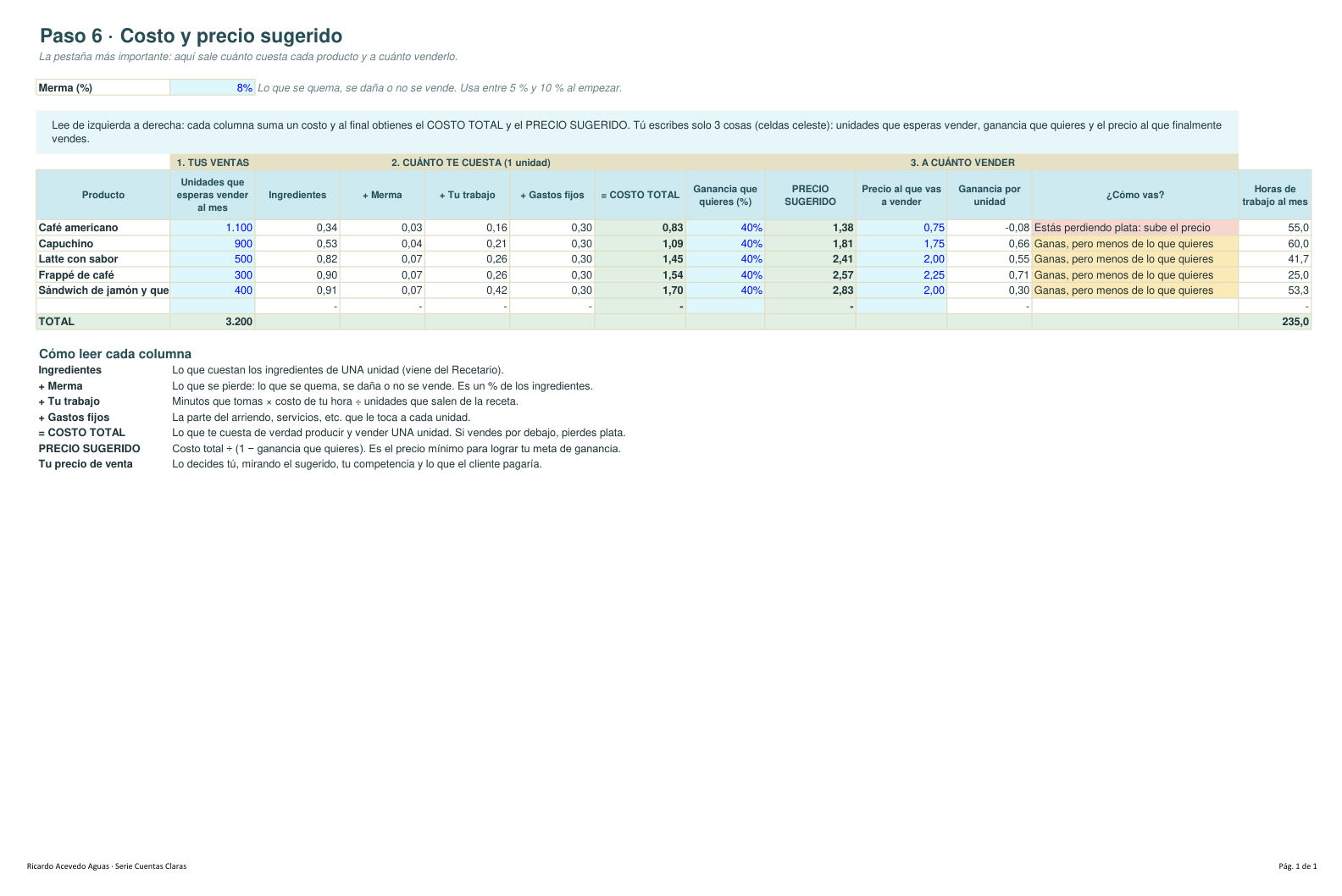Screen dimensions: 1342x896
Task: Select Capuchino selling price 1,75
Action: tap(901, 244)
